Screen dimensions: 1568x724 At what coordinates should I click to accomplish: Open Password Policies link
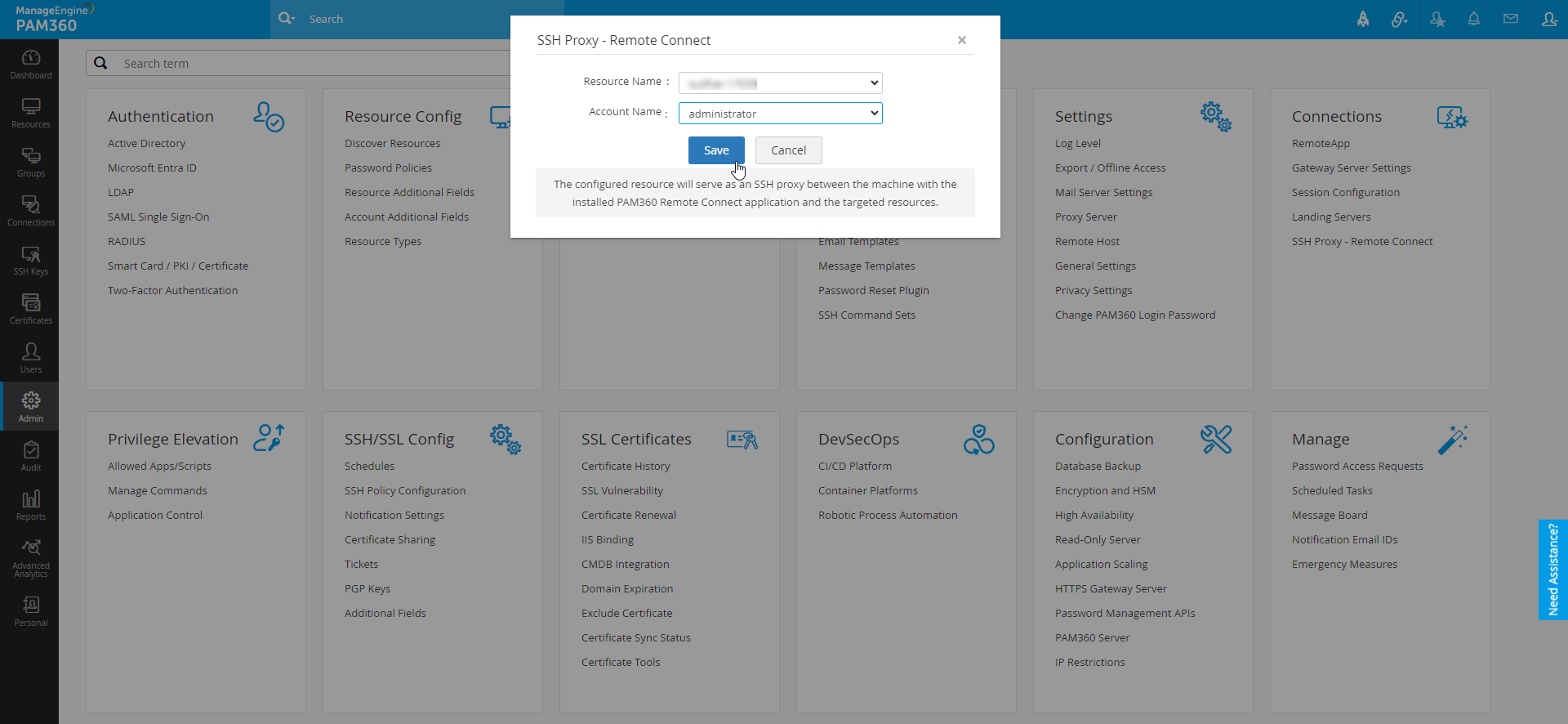pos(388,168)
